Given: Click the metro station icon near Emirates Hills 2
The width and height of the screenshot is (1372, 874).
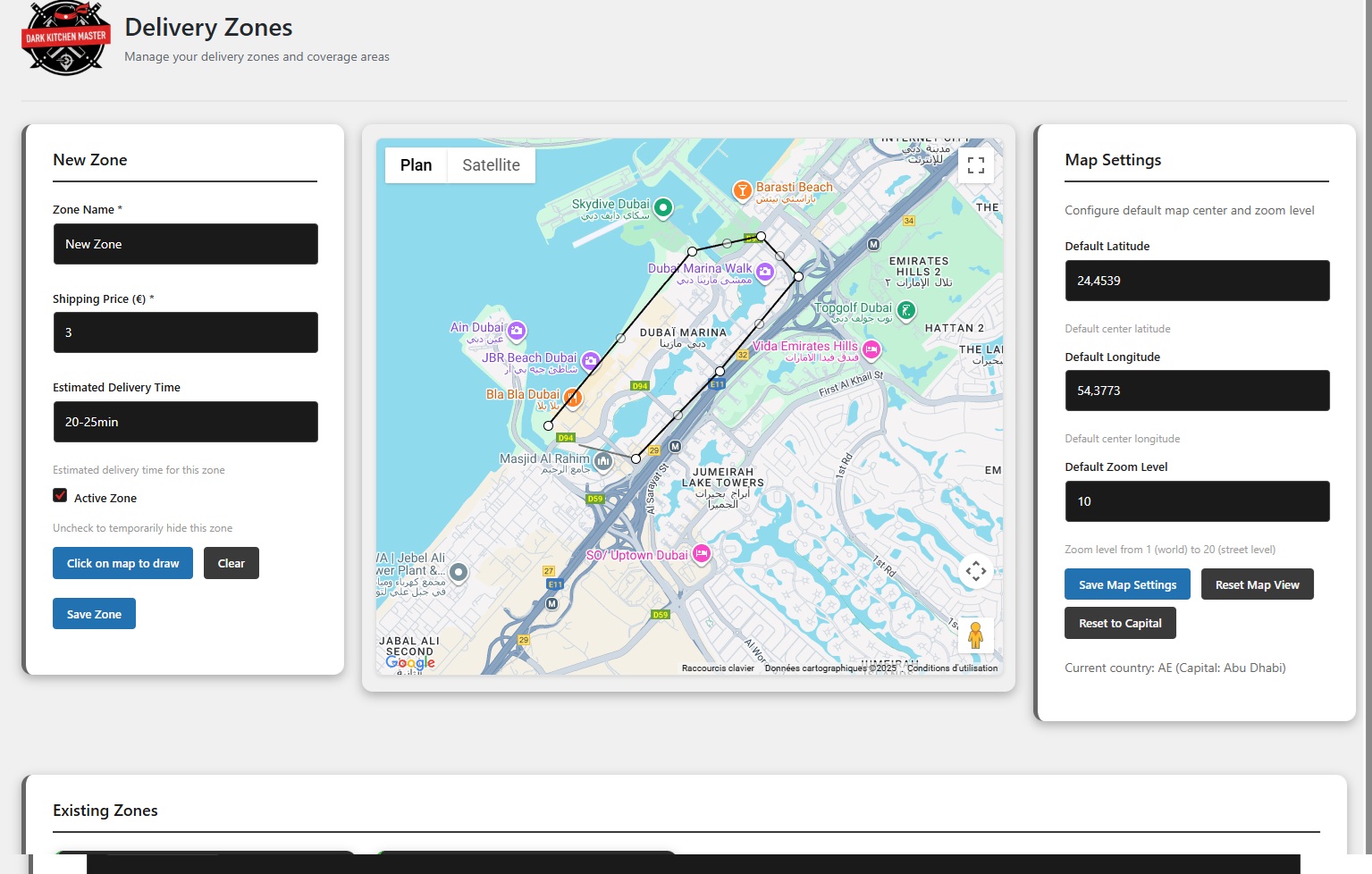Looking at the screenshot, I should click(873, 244).
